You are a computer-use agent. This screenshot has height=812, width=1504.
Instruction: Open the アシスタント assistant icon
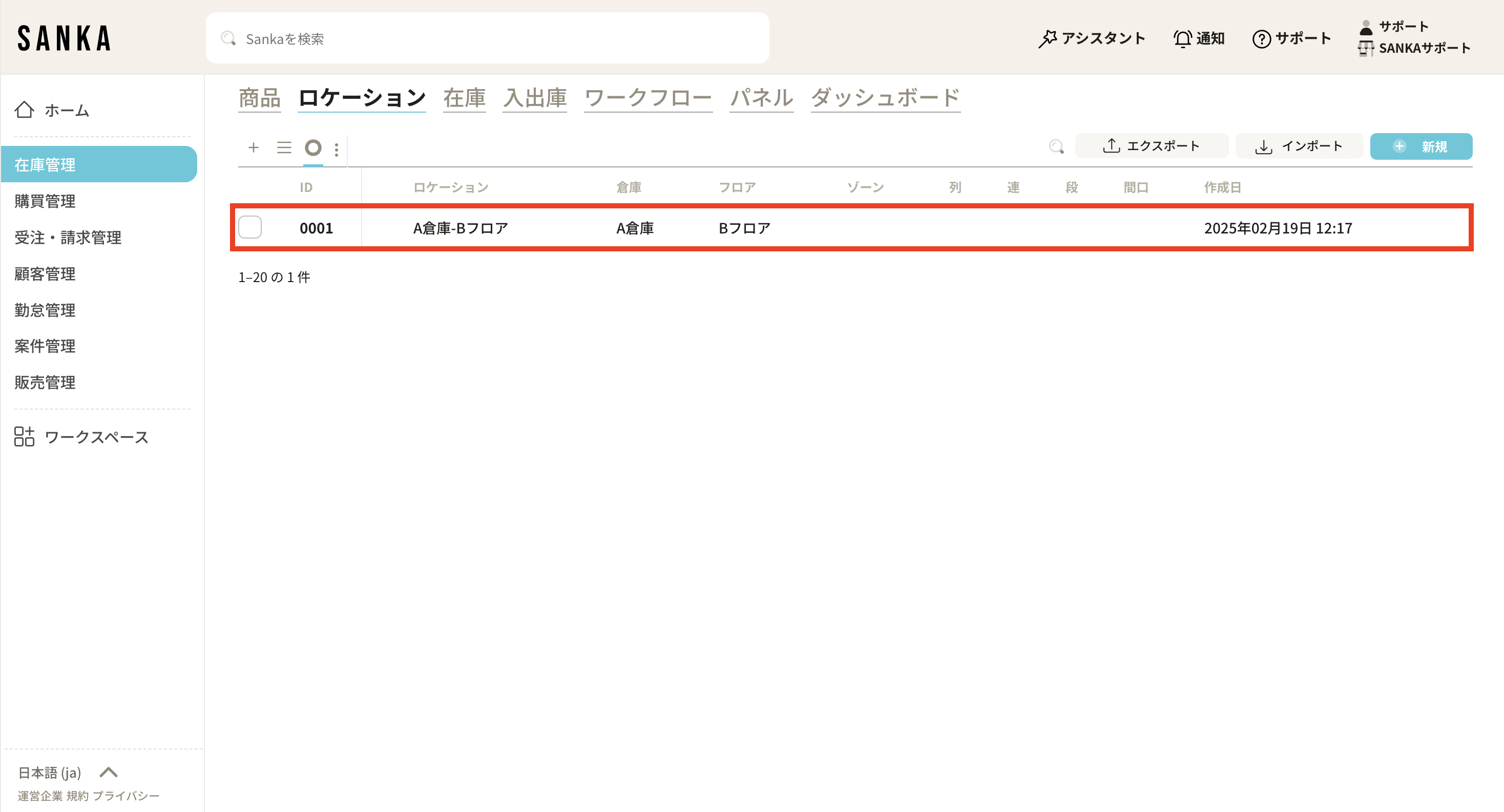pyautogui.click(x=1048, y=38)
